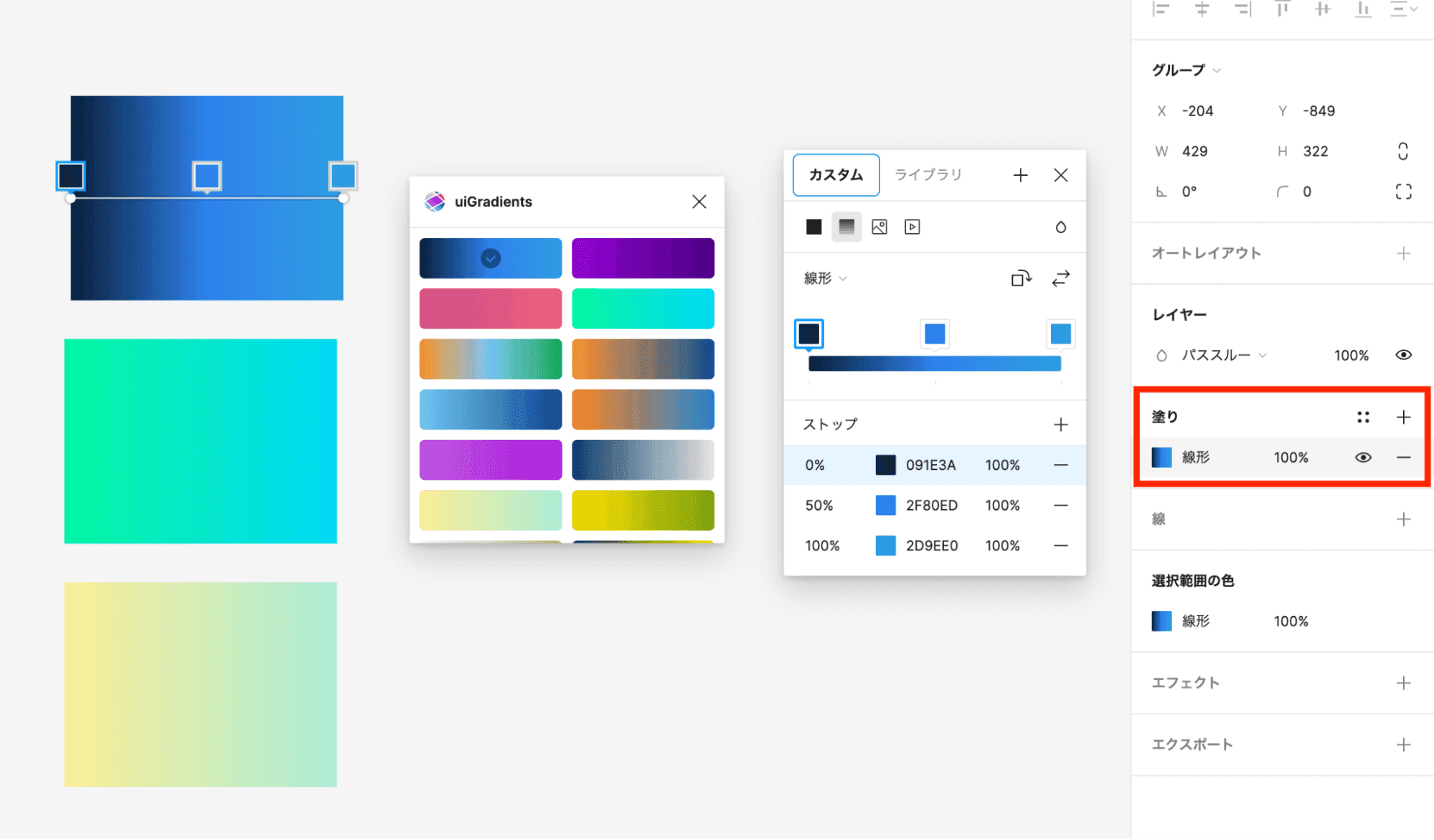Select the カスタム tab

pyautogui.click(x=836, y=174)
